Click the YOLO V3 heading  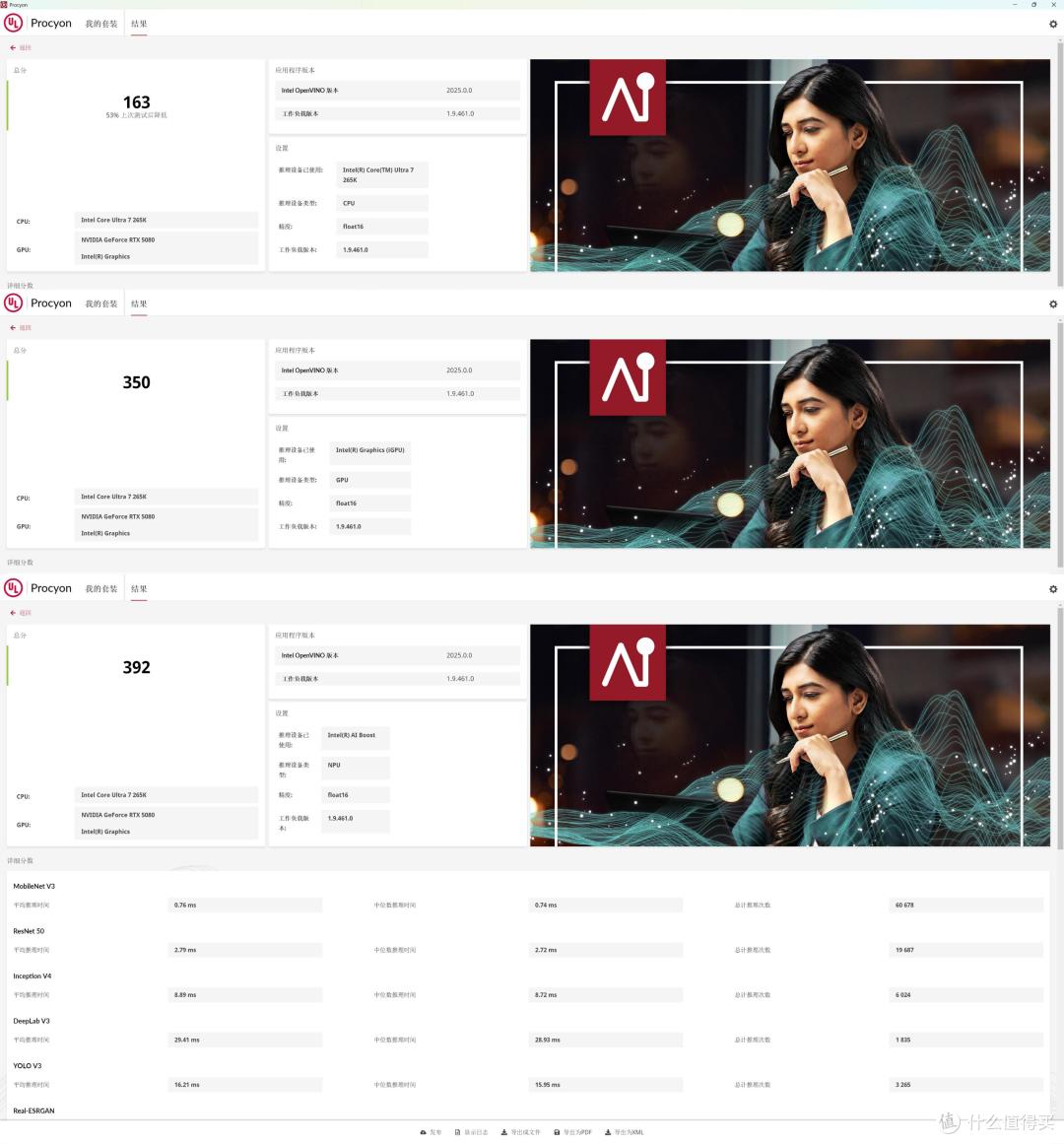(x=28, y=1066)
